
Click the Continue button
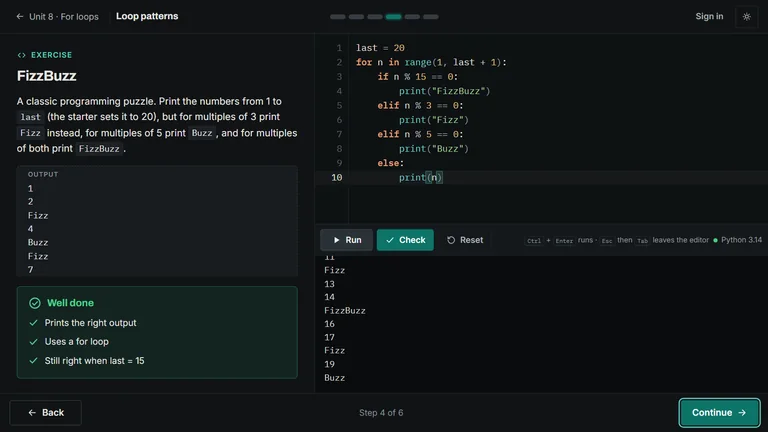coord(719,413)
